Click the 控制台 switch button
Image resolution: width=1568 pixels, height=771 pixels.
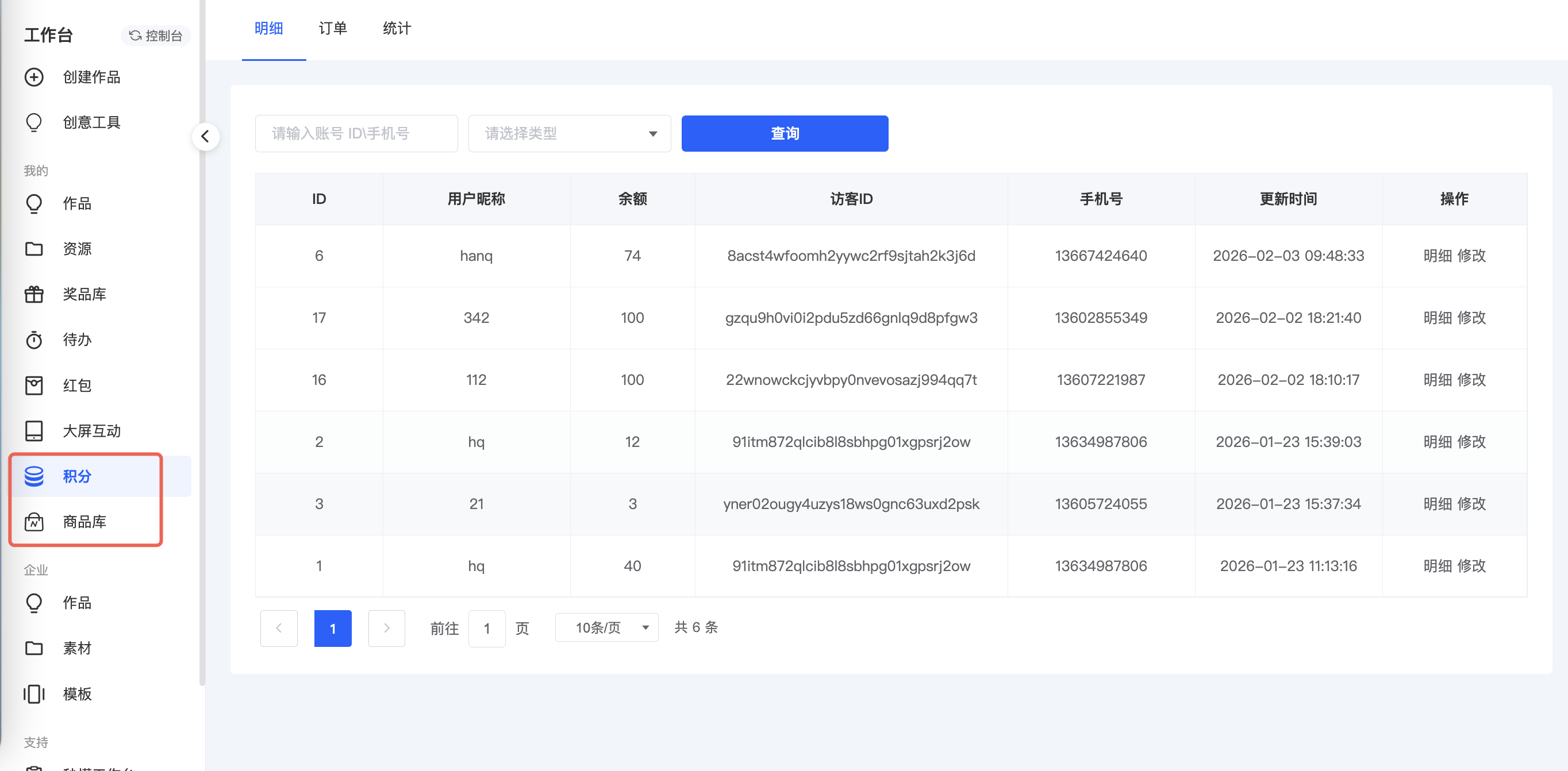pos(156,36)
